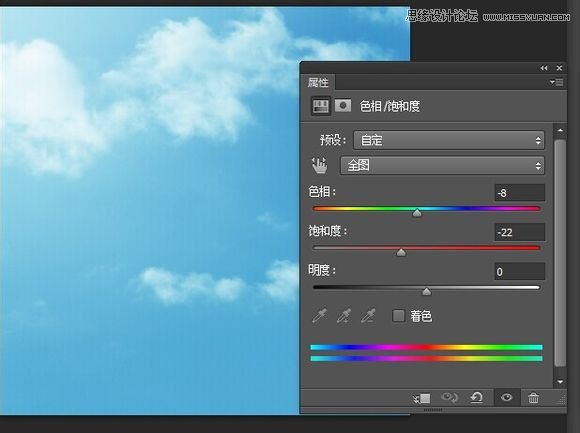
Task: Click the hue value field showing -8
Action: [x=519, y=193]
